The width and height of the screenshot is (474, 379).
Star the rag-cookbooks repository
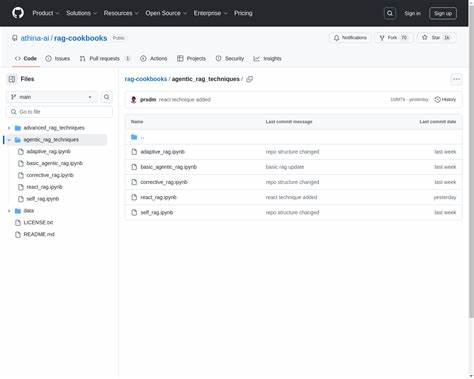436,38
